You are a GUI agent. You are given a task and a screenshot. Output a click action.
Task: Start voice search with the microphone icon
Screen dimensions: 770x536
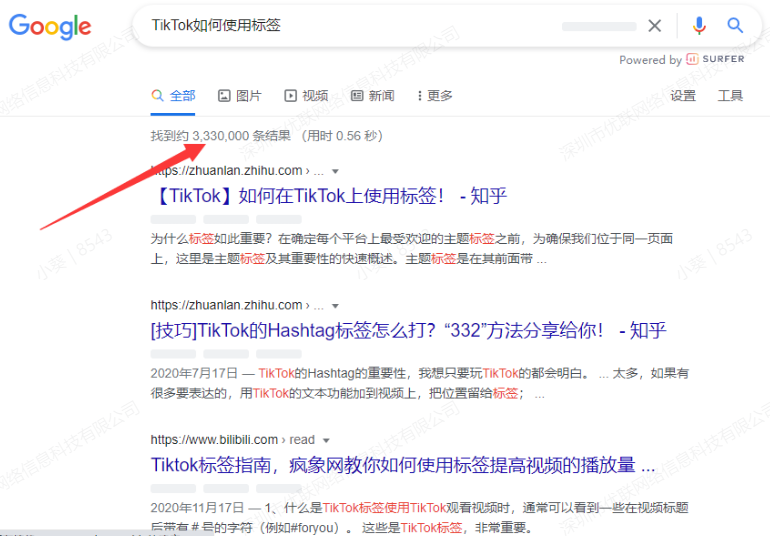(699, 26)
